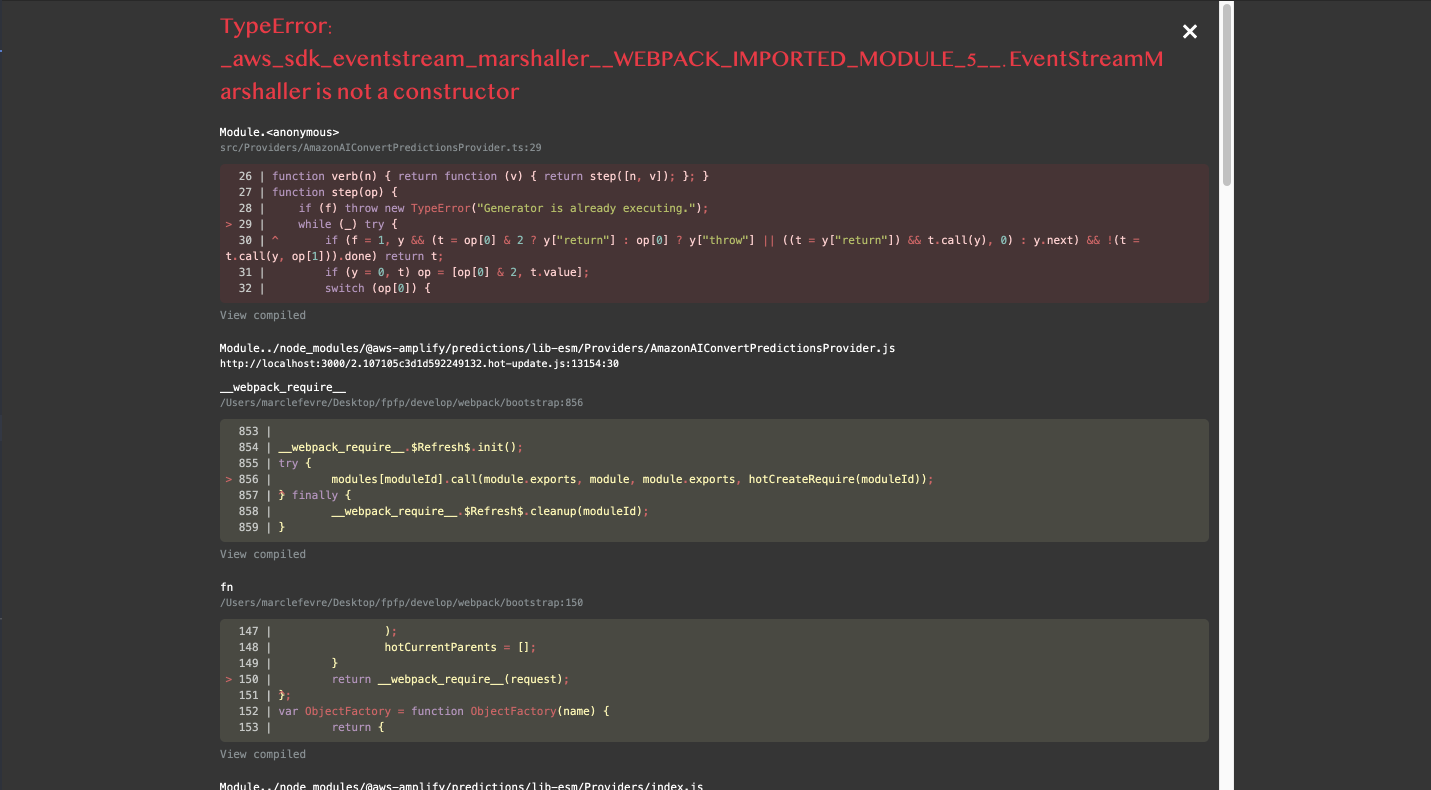Dismiss the error overlay with the X
The width and height of the screenshot is (1431, 790).
point(1189,31)
